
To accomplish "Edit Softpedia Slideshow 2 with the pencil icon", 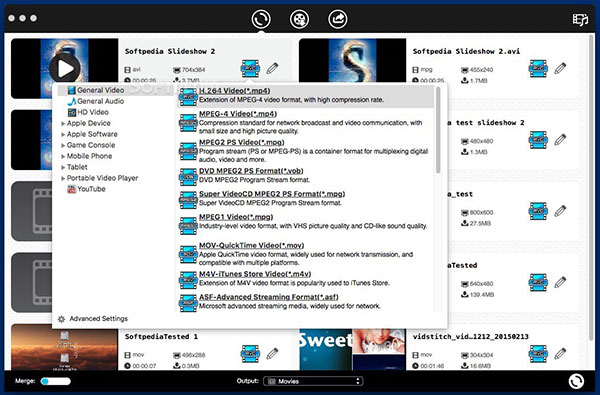I will 272,69.
